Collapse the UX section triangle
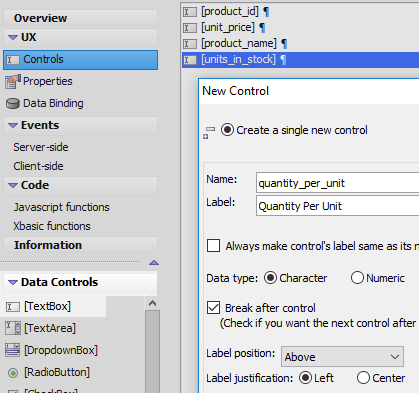The width and height of the screenshot is (419, 393). coord(13,37)
